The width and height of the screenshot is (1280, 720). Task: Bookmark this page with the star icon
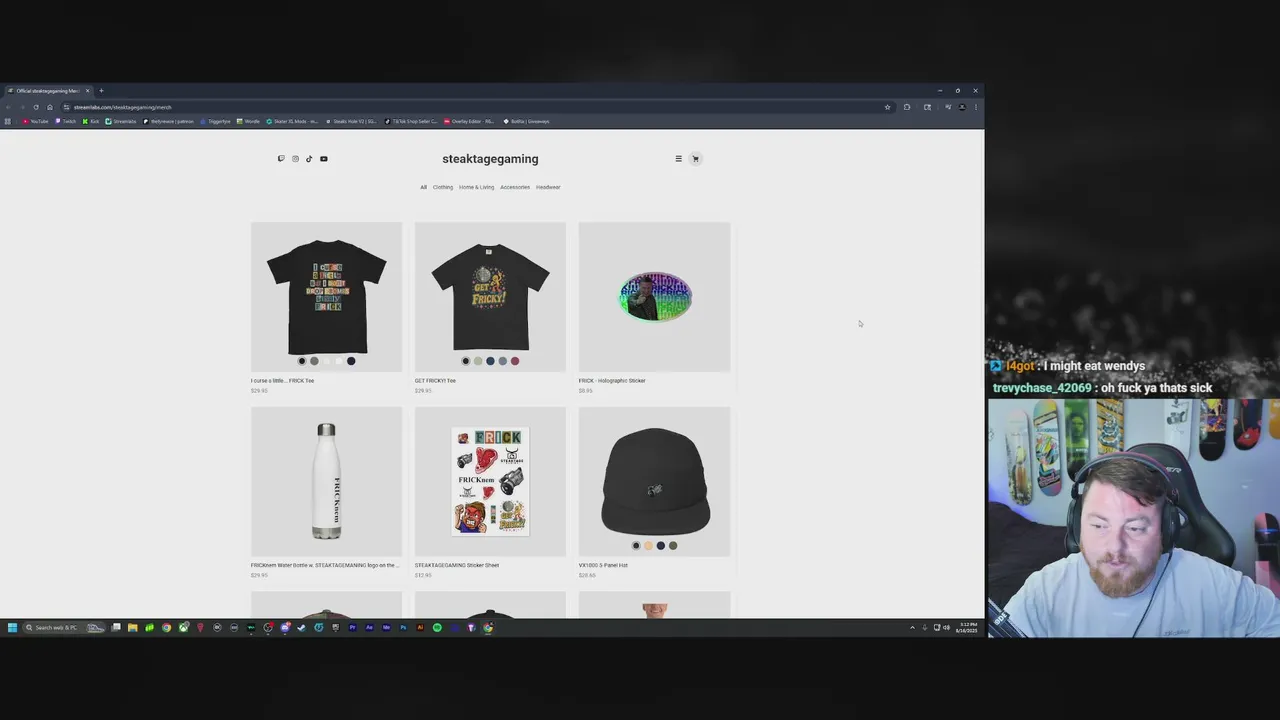coord(887,107)
